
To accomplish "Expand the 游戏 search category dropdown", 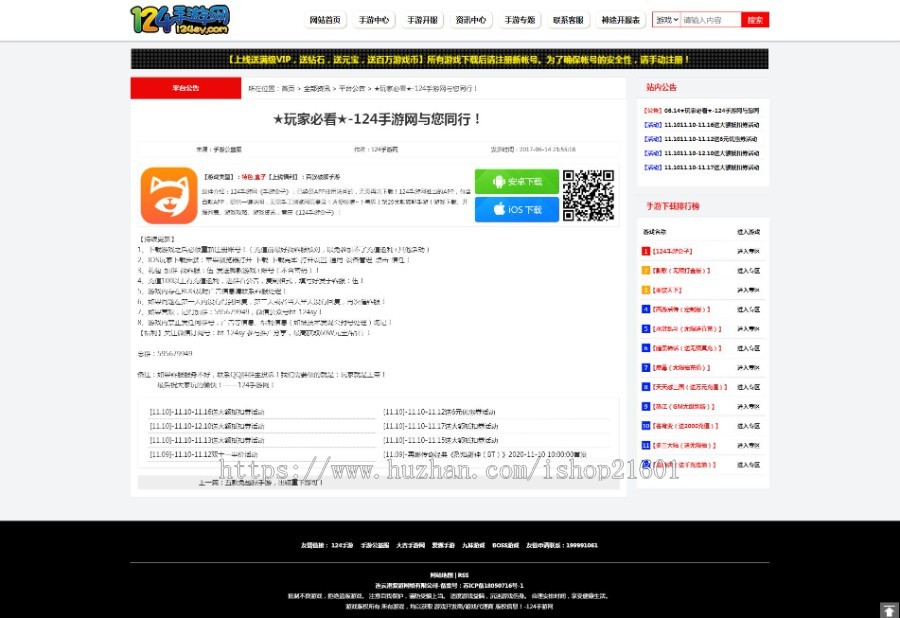I will point(667,20).
